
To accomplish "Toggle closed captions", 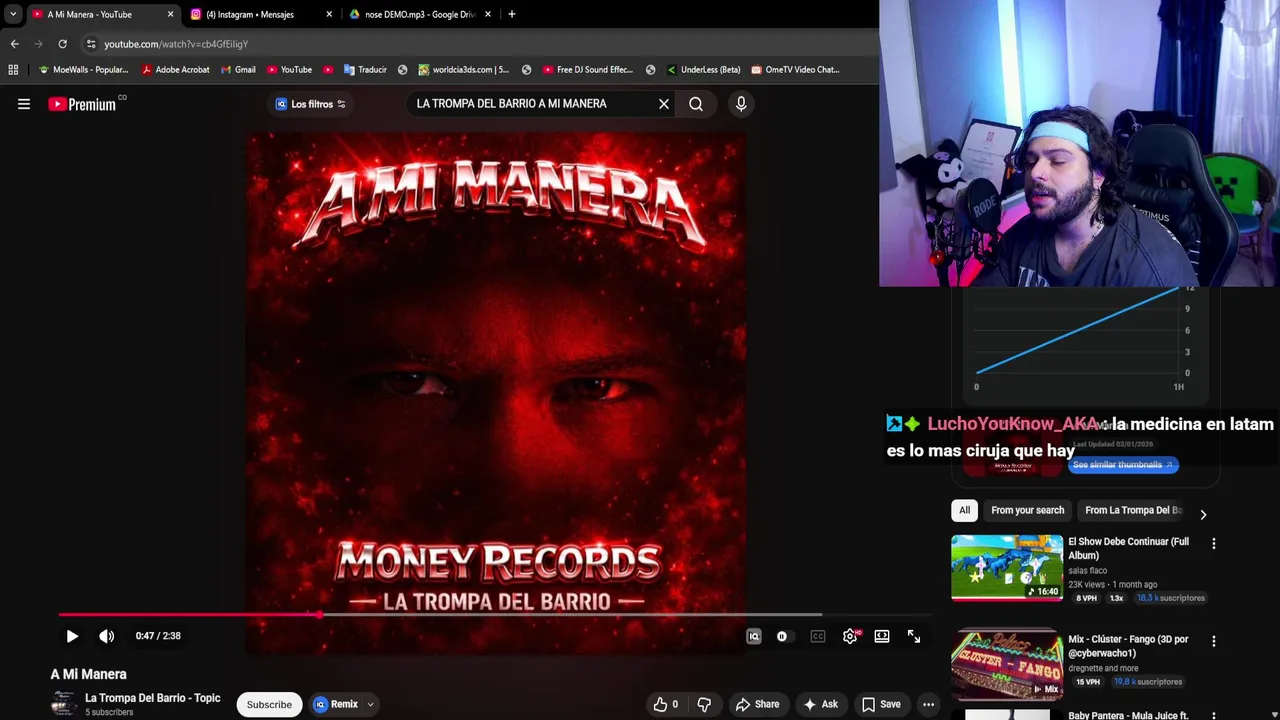I will pyautogui.click(x=818, y=636).
